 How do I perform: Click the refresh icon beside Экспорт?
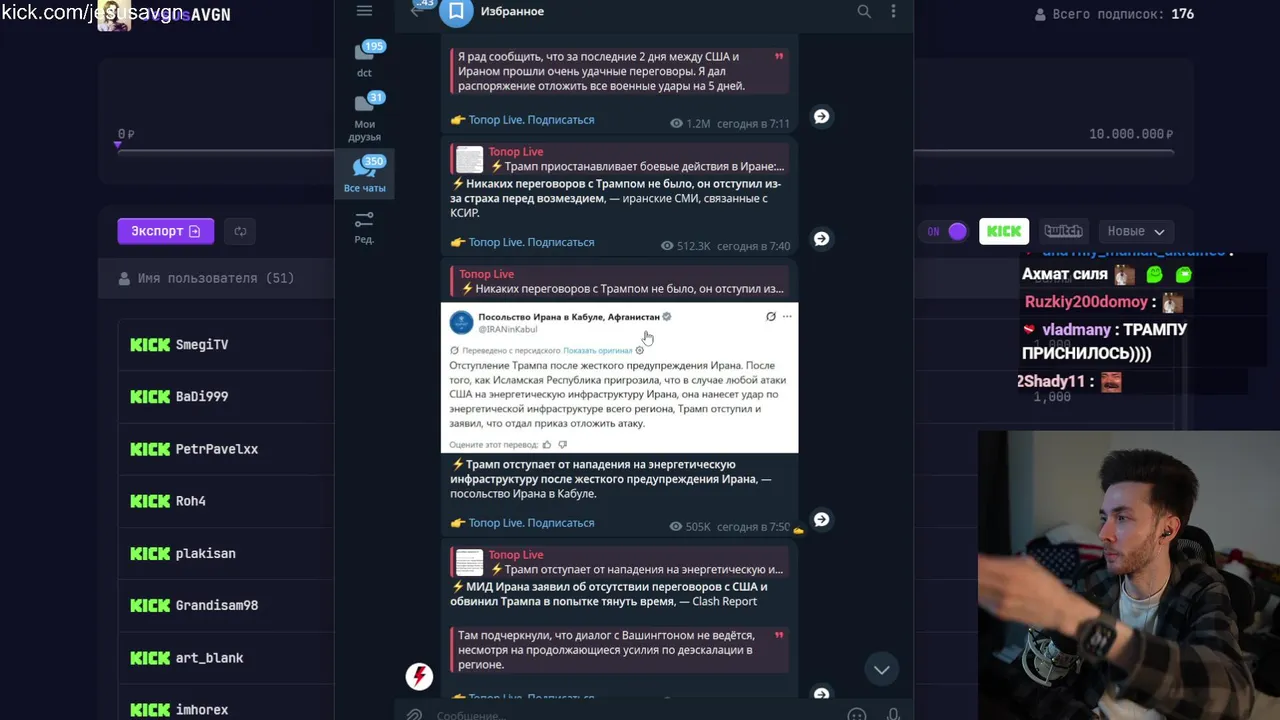click(x=240, y=231)
